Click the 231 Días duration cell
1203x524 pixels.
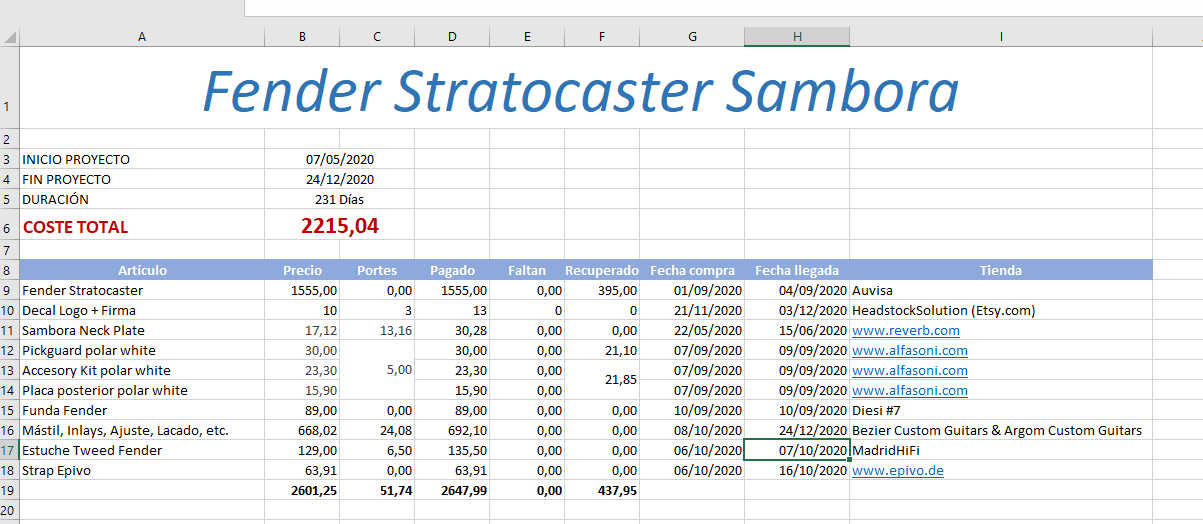339,199
